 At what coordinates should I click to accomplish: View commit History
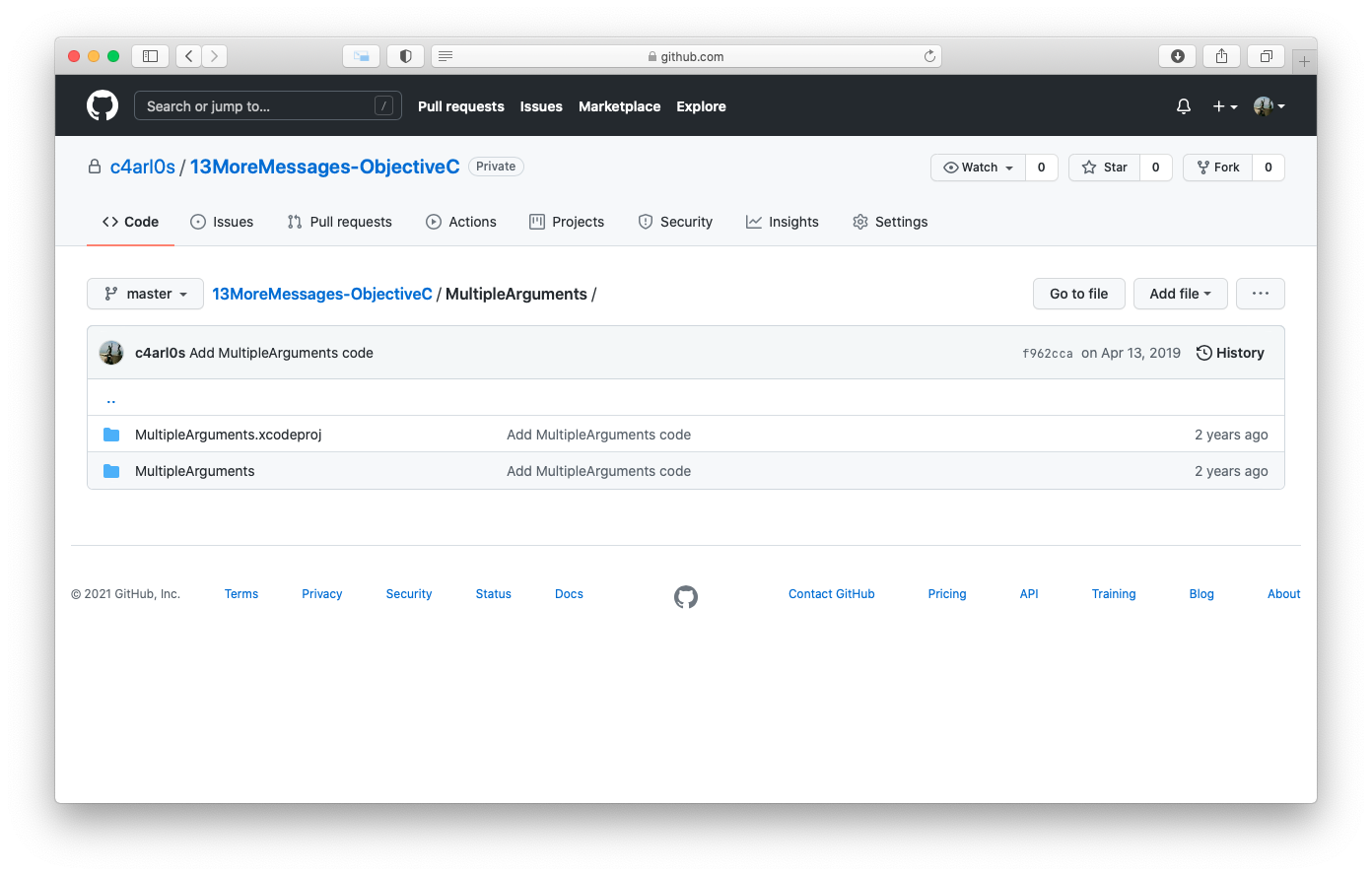(x=1230, y=353)
